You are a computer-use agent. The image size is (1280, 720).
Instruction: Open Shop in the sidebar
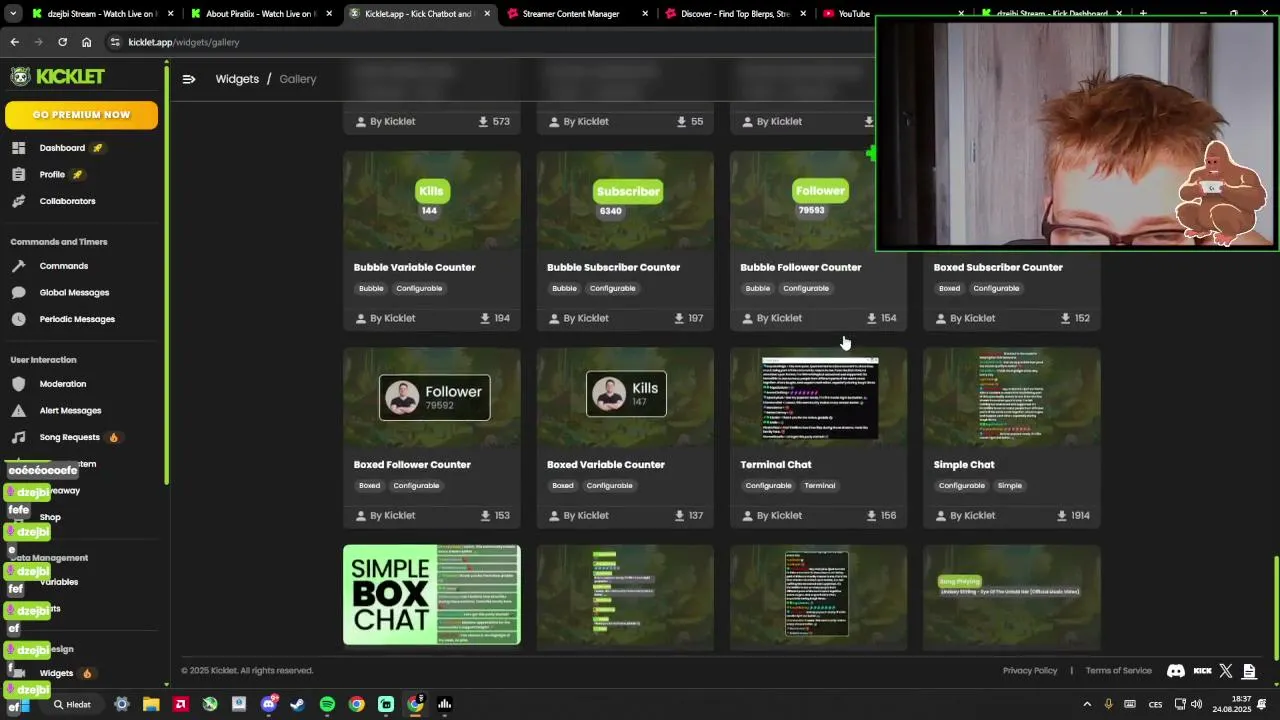[50, 517]
